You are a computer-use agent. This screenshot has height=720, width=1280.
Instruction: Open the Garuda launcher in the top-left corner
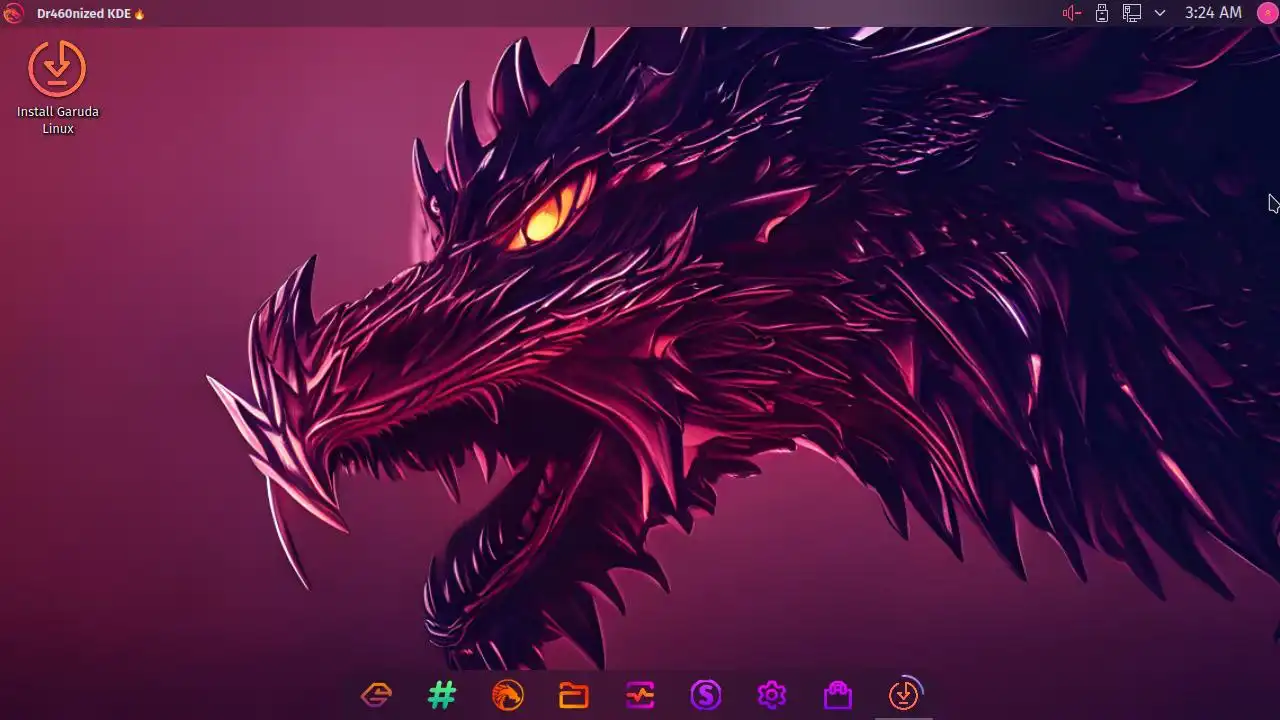point(13,13)
